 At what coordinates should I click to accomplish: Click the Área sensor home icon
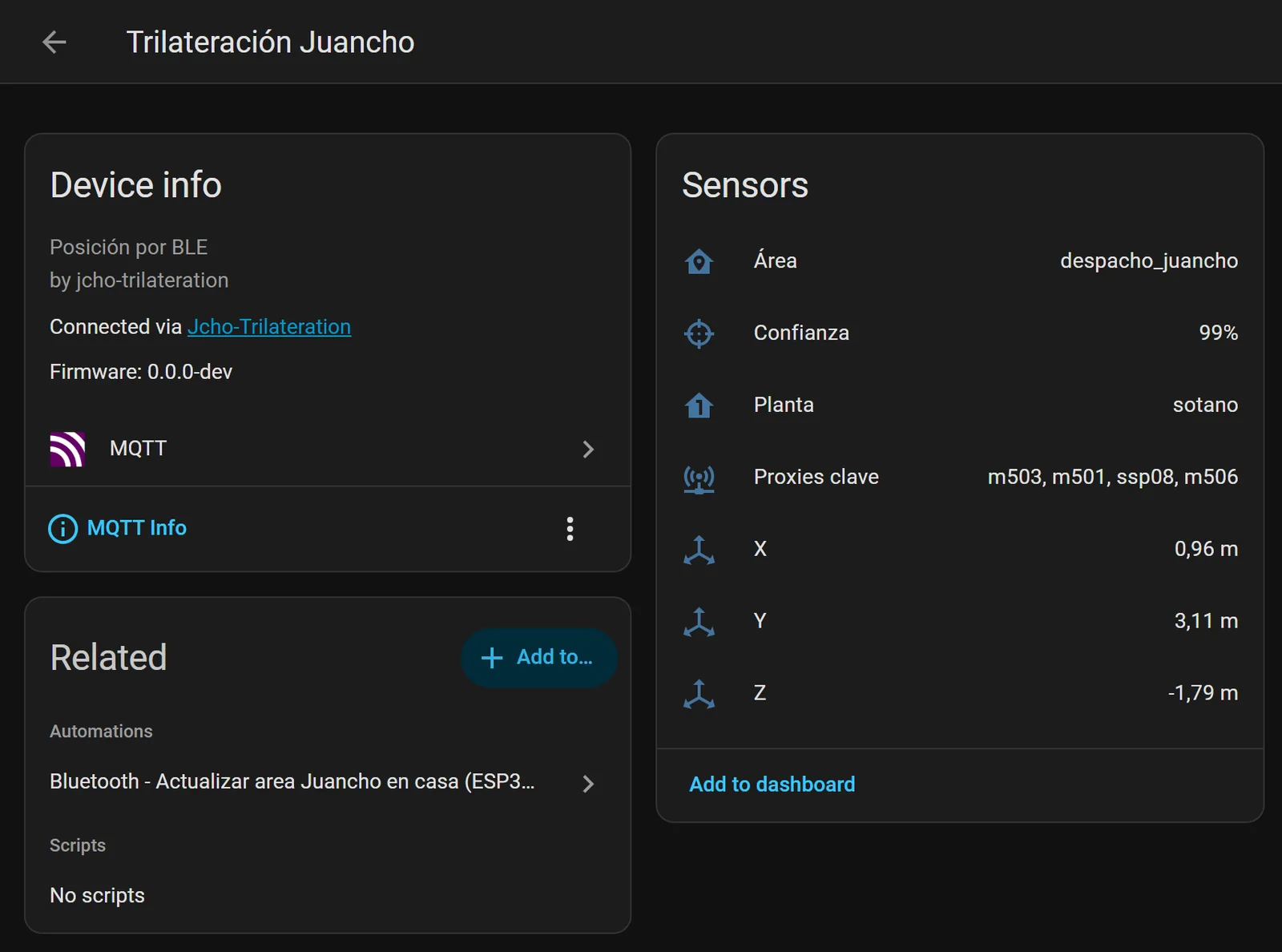pyautogui.click(x=699, y=261)
